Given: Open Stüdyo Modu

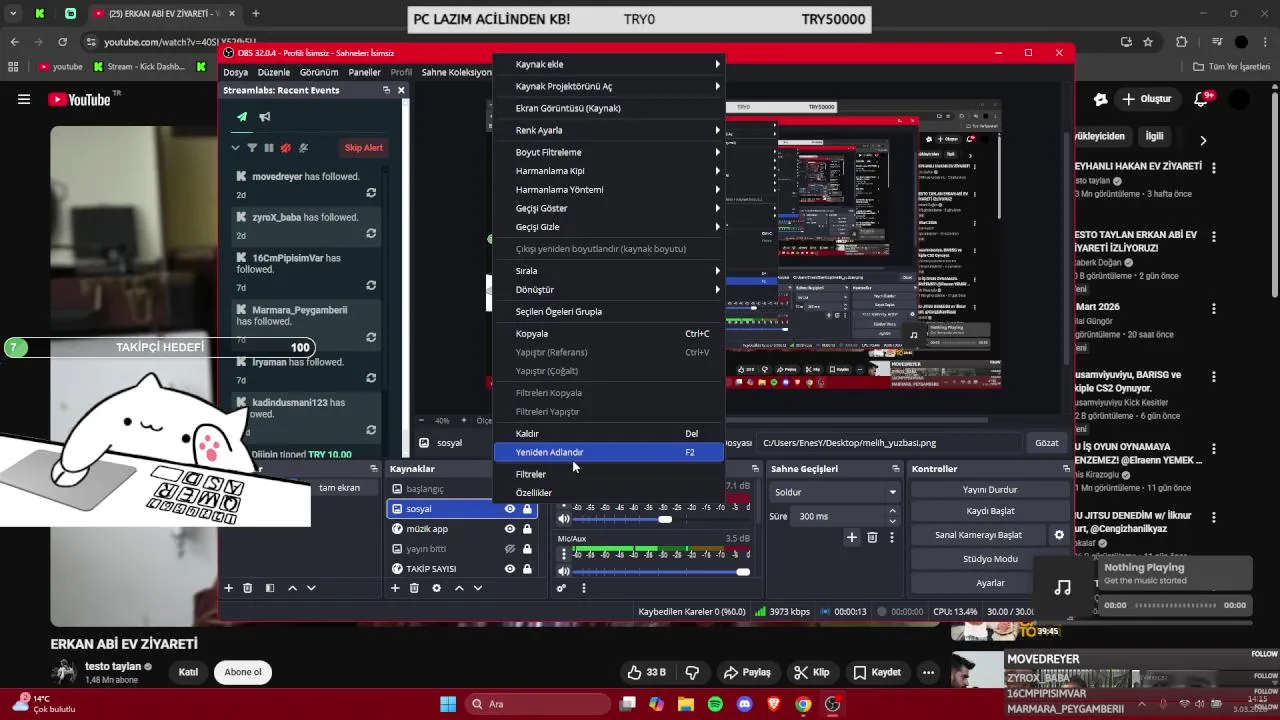Looking at the screenshot, I should coord(990,559).
